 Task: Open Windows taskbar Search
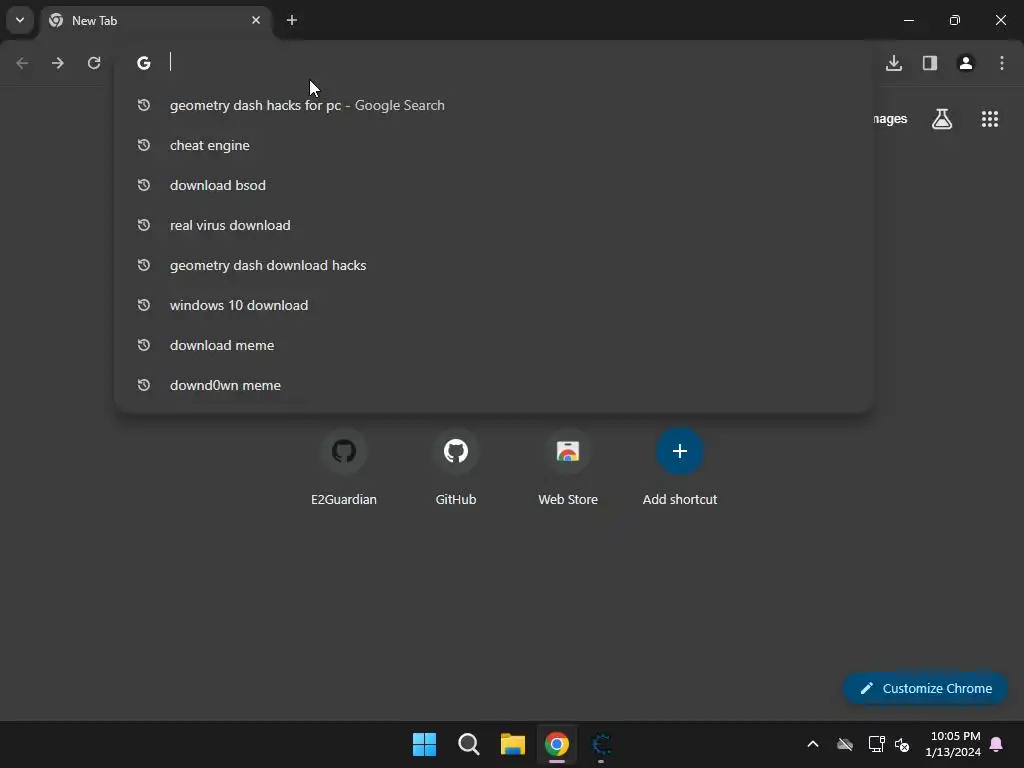[469, 744]
